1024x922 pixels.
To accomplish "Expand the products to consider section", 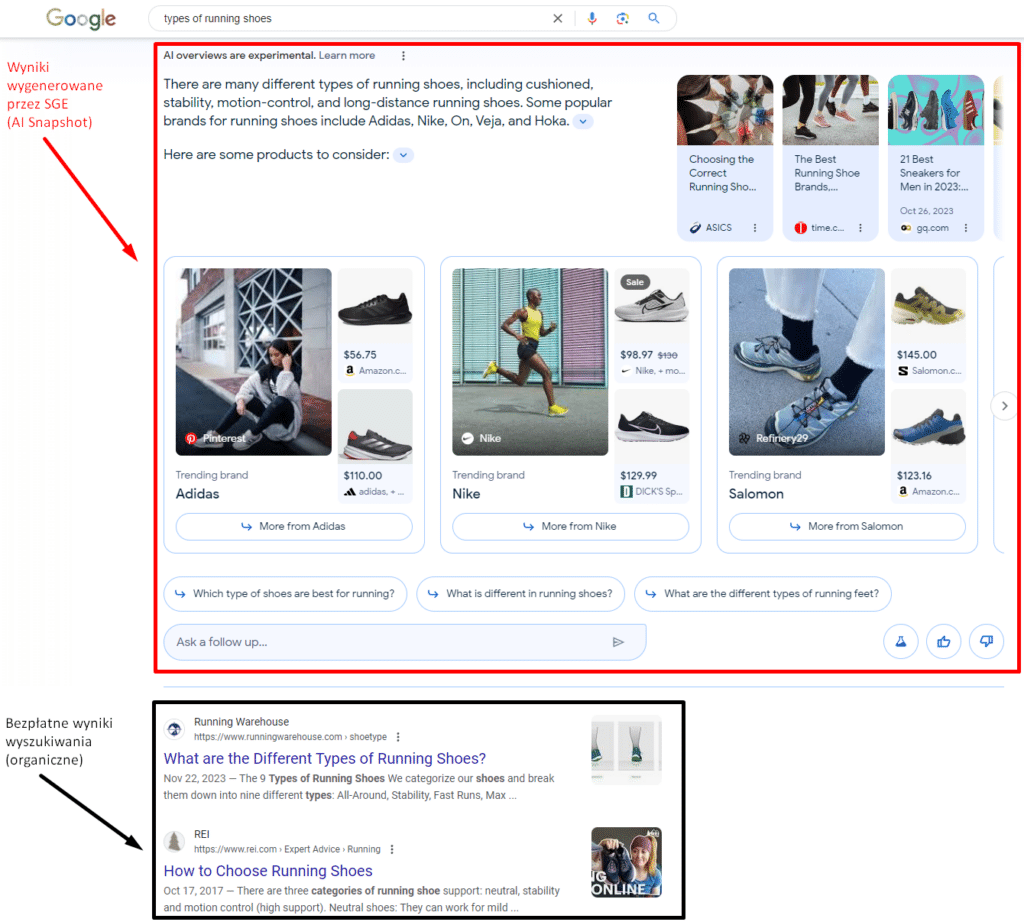I will [x=402, y=155].
